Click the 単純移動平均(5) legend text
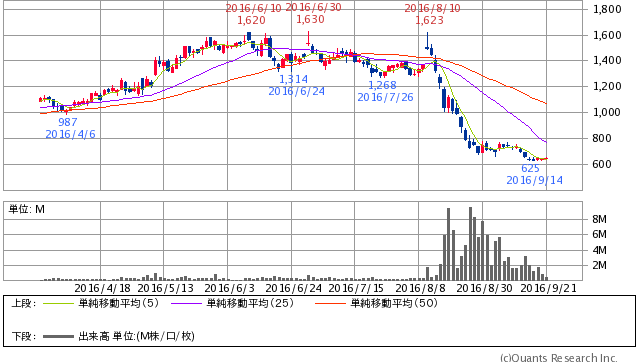The image size is (638, 362). click(x=118, y=303)
